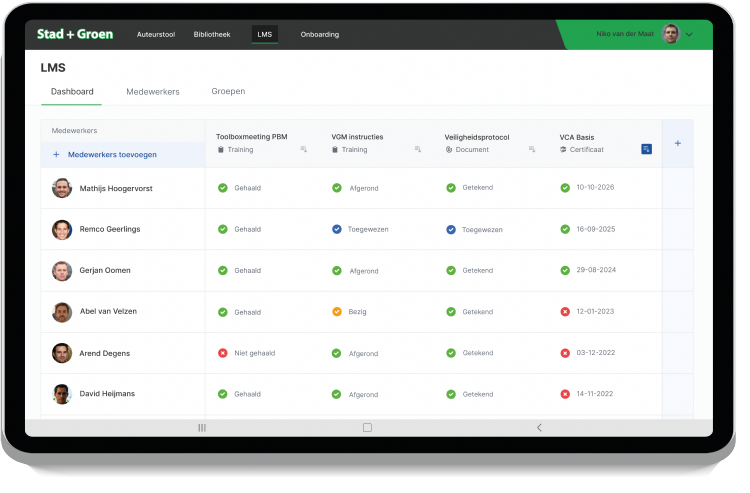Viewport: 750px width, 493px height.
Task: Sort the VGM instructies column
Action: (x=418, y=150)
